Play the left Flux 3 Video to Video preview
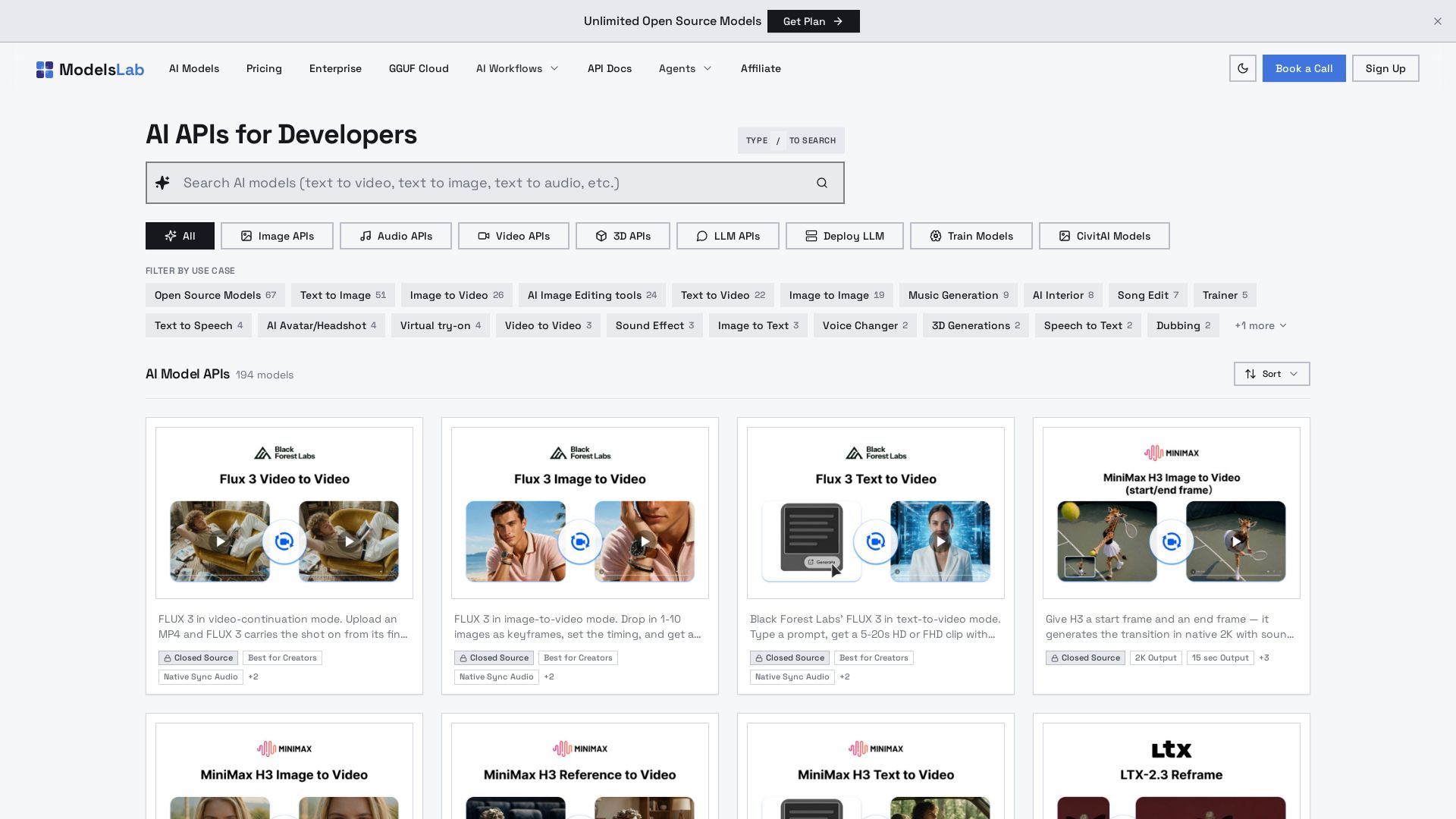 click(x=220, y=541)
